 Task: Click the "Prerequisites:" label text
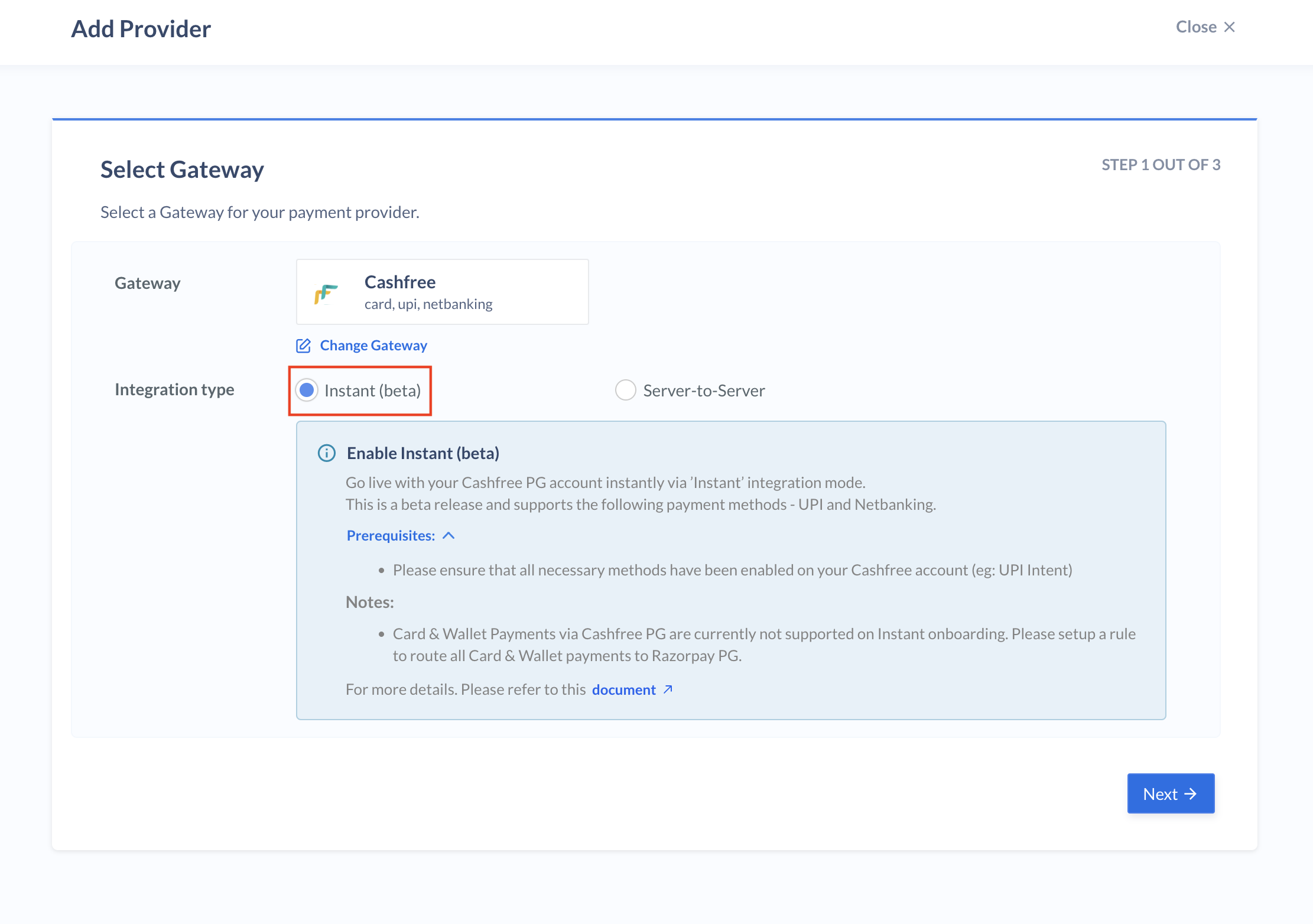click(391, 536)
